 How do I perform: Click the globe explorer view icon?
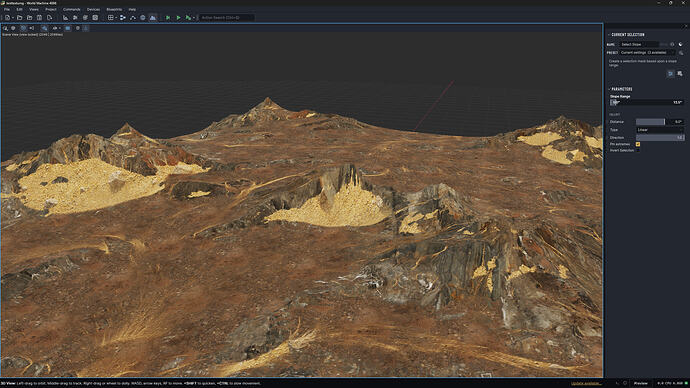[143, 18]
